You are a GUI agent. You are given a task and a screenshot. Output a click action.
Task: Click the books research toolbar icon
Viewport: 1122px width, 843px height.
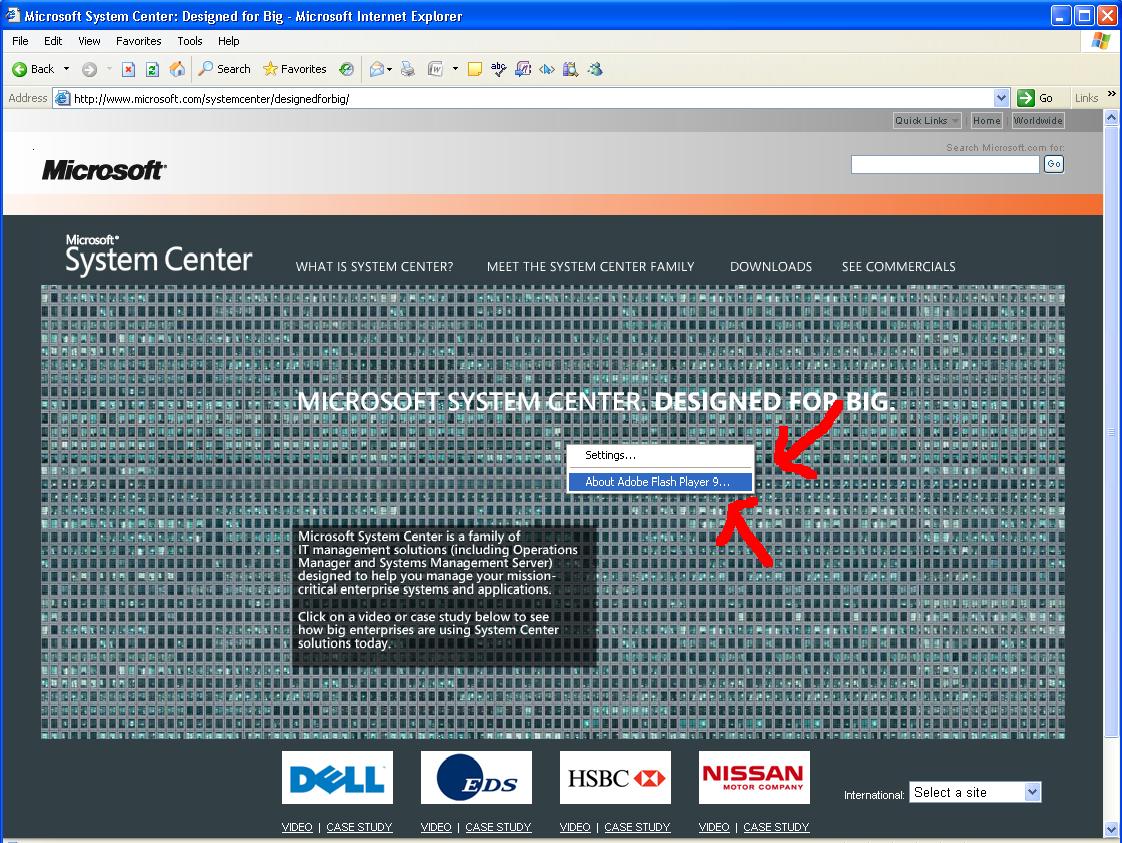tap(570, 69)
